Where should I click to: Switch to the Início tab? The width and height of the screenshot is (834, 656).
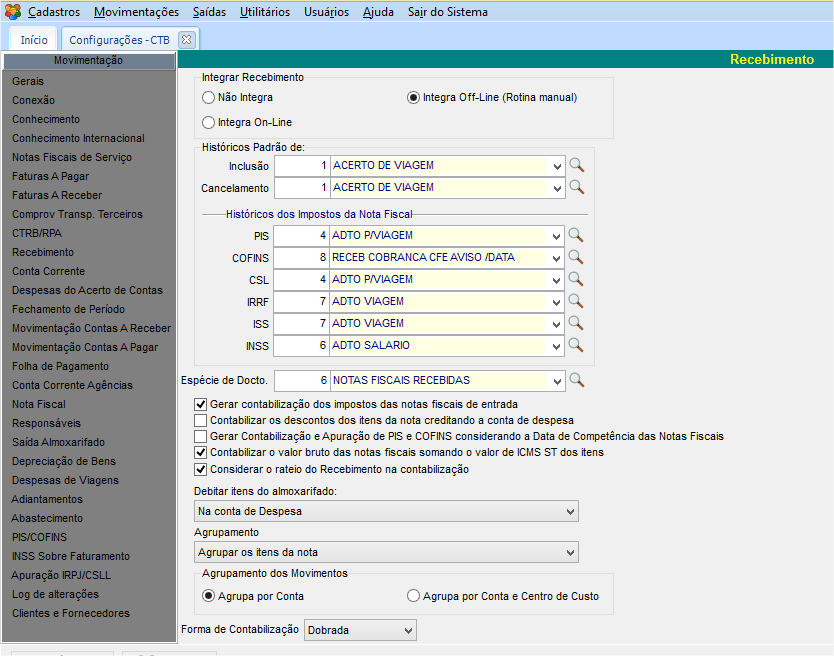(34, 40)
